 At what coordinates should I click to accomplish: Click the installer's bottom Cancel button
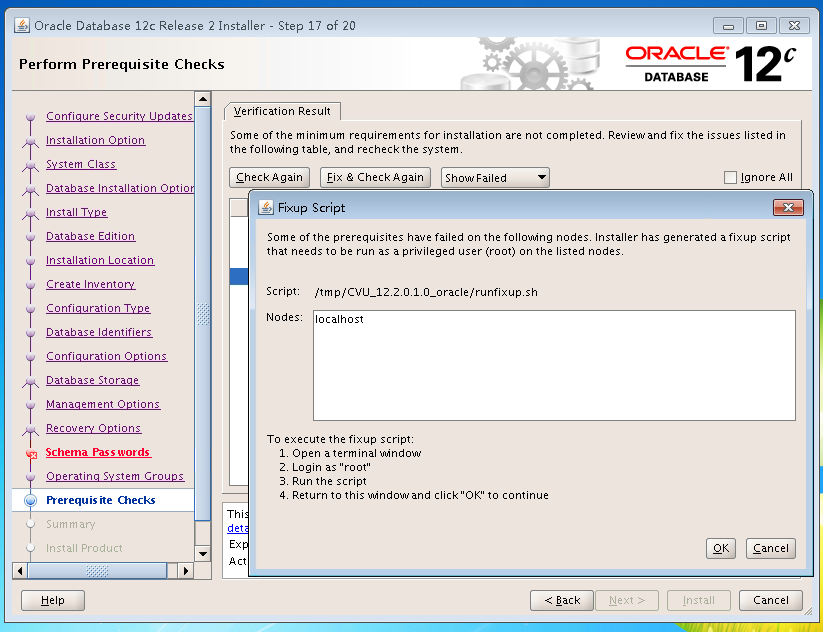click(771, 601)
